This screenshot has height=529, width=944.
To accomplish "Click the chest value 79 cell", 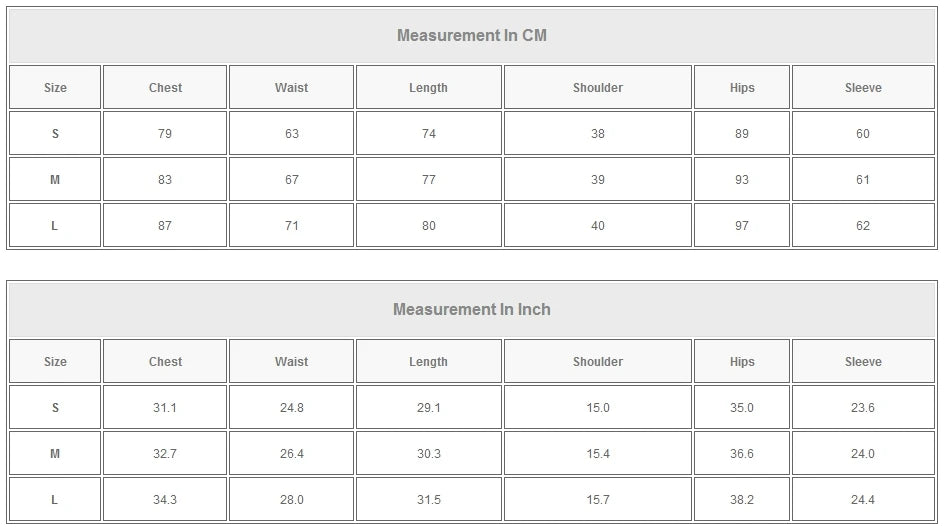I will point(165,134).
